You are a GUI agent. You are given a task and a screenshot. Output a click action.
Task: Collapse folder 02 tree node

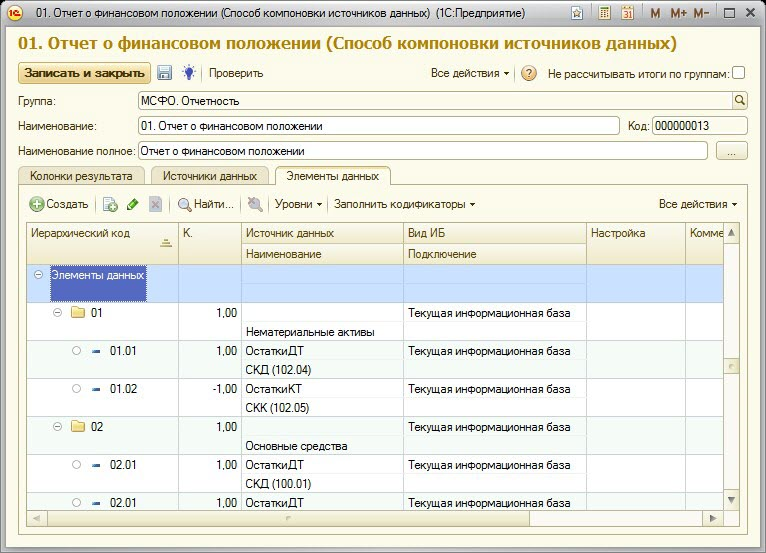(57, 426)
